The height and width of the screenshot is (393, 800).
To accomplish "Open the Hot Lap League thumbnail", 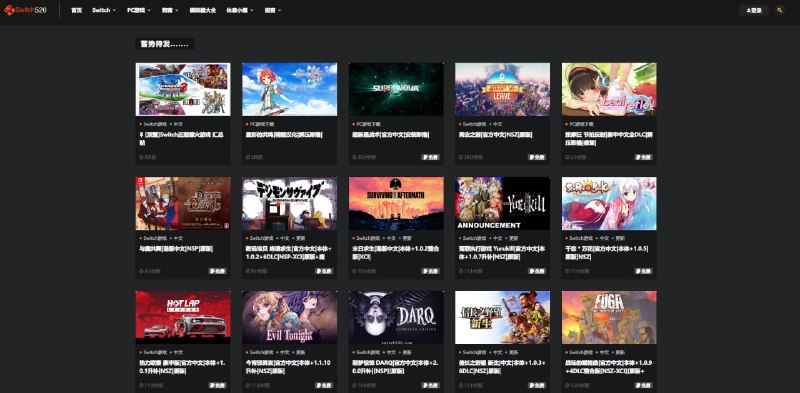I will click(x=183, y=317).
